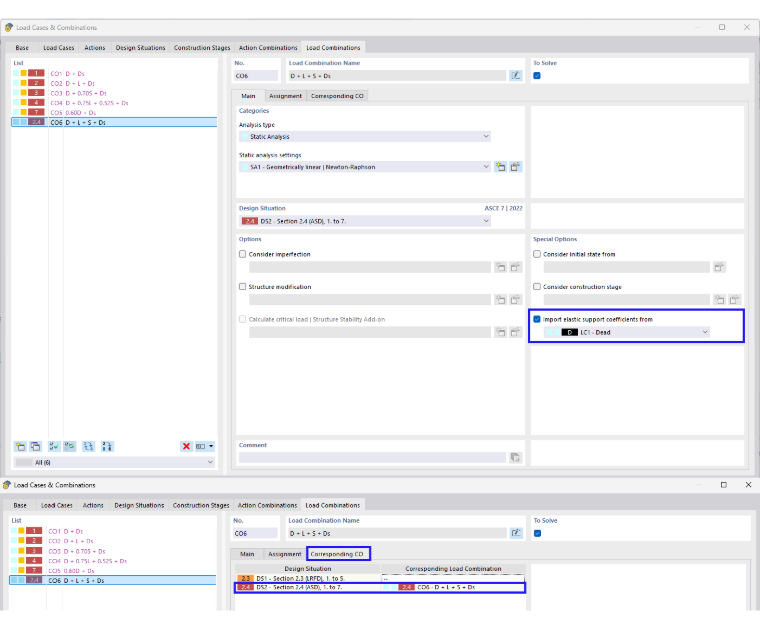The width and height of the screenshot is (760, 629).
Task: Uncheck Import elastic support coefficients from
Action: 537,319
